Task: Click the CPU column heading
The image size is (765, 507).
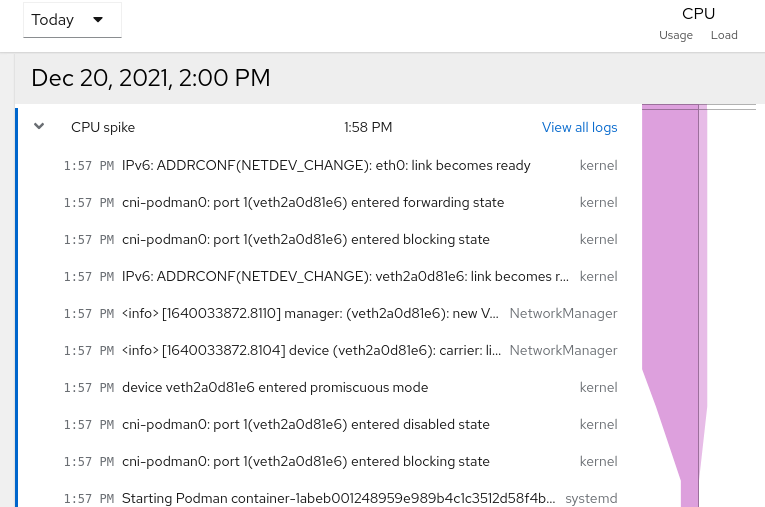Action: pyautogui.click(x=698, y=13)
